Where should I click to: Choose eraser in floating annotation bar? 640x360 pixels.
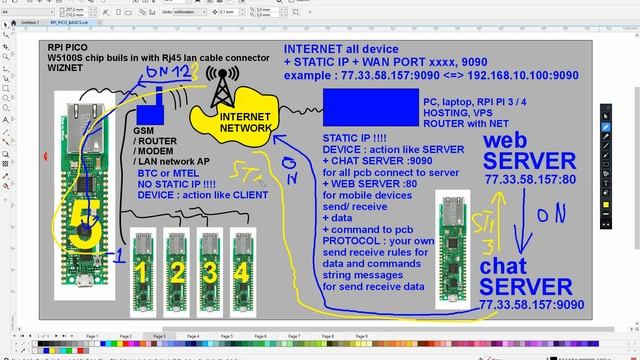pos(606,193)
